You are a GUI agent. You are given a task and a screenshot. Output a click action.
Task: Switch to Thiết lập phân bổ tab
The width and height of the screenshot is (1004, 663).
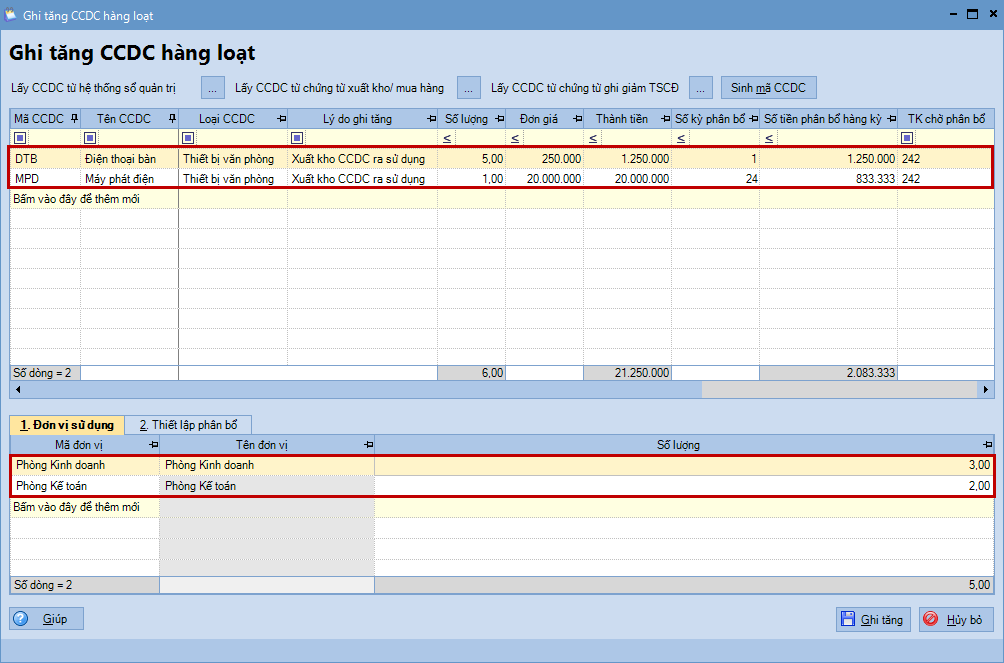click(x=188, y=425)
